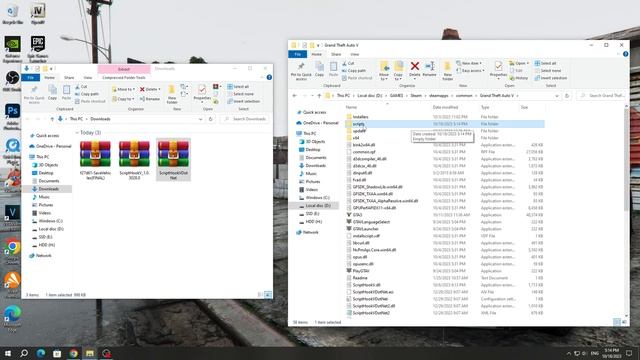Click Copy path in the Grand Theft Auto V ribbon

coord(354,71)
